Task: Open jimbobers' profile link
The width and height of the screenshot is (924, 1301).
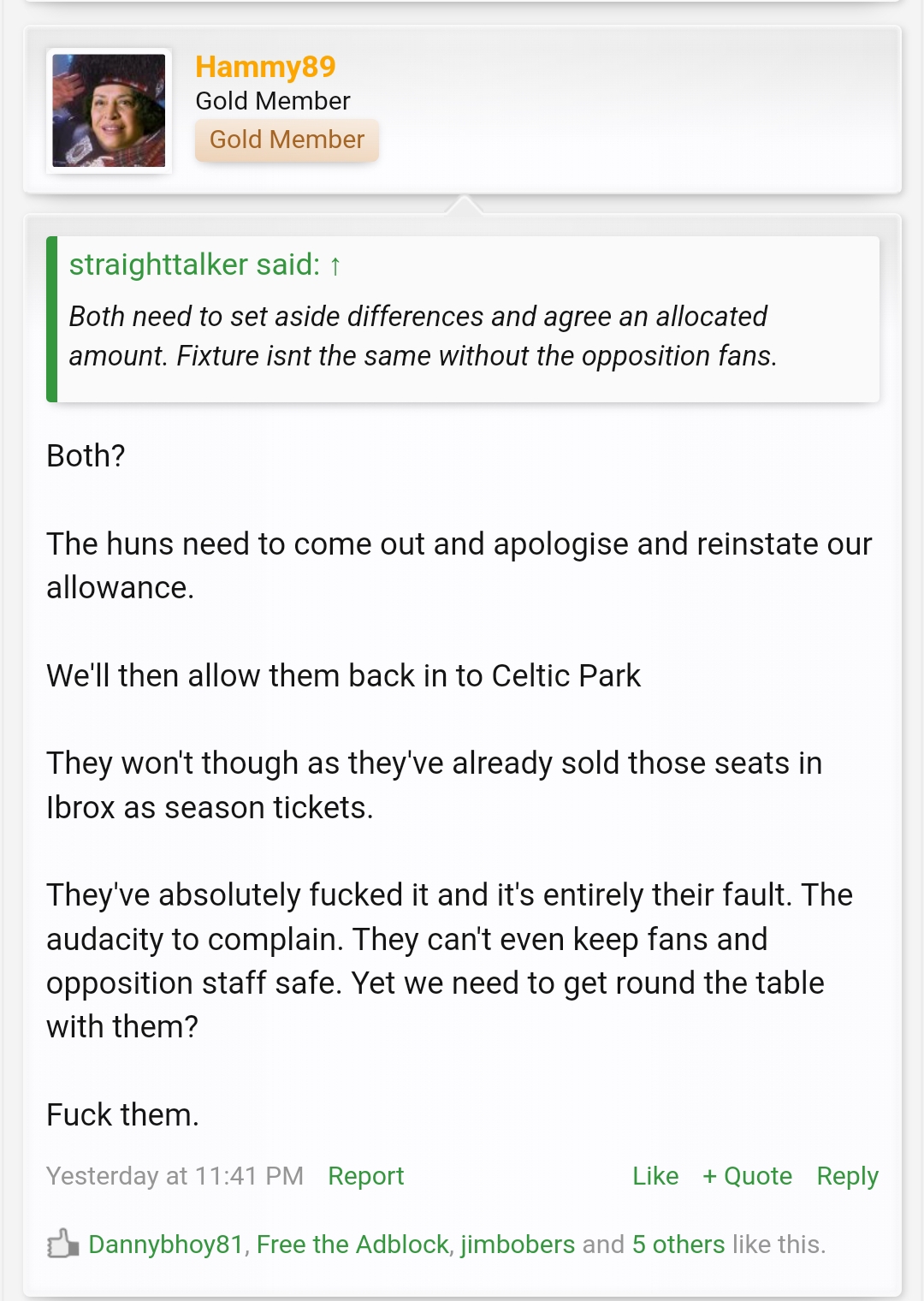Action: pyautogui.click(x=518, y=1245)
